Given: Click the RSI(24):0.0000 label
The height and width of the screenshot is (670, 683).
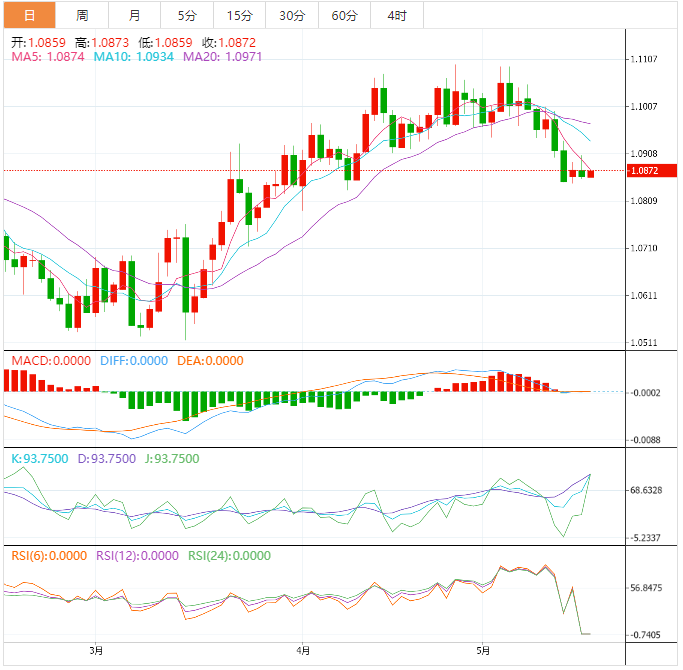Looking at the screenshot, I should pyautogui.click(x=230, y=557).
